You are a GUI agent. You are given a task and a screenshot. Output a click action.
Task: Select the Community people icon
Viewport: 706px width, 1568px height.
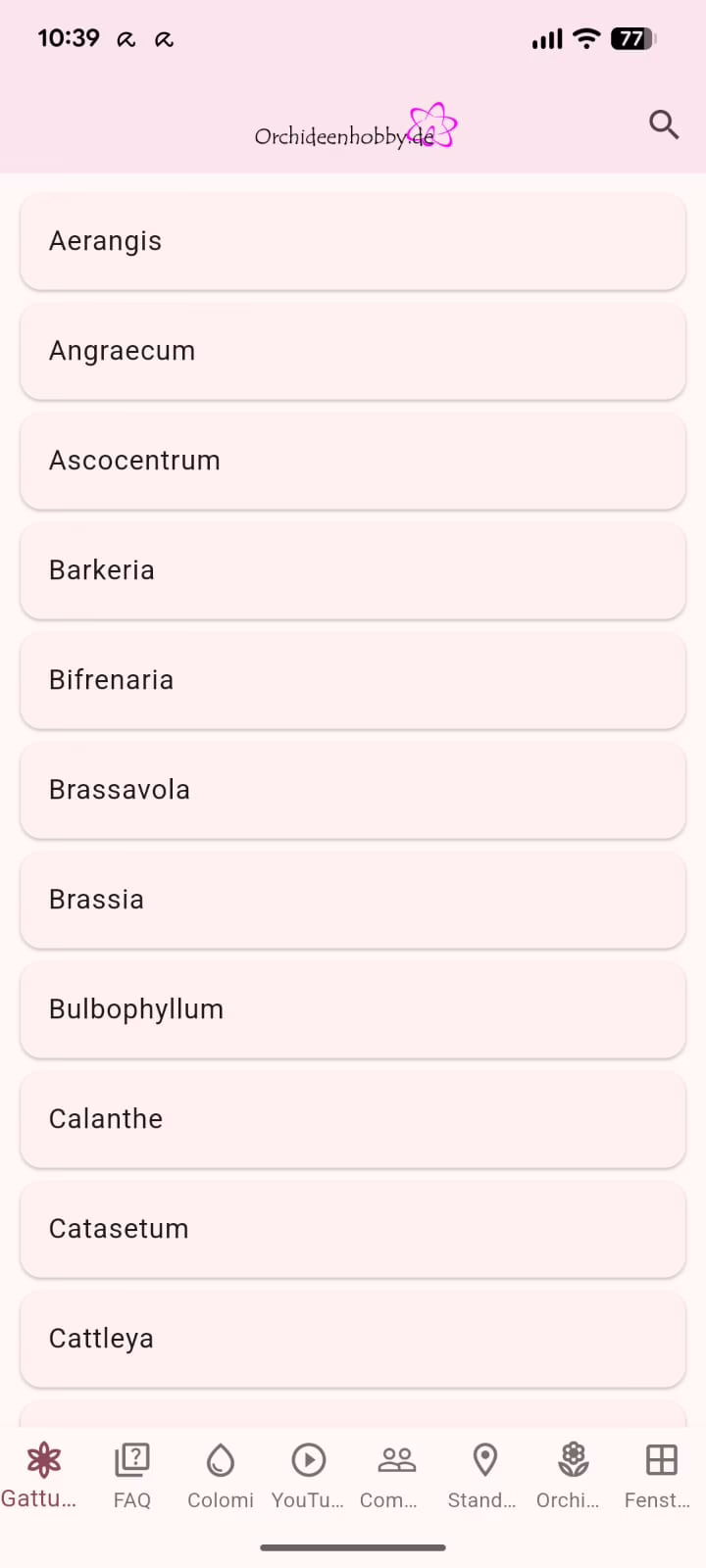tap(397, 1460)
